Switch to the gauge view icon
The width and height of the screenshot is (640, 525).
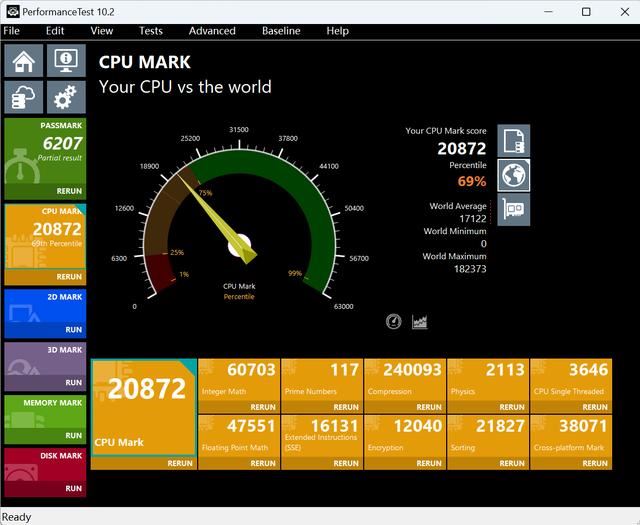(393, 321)
